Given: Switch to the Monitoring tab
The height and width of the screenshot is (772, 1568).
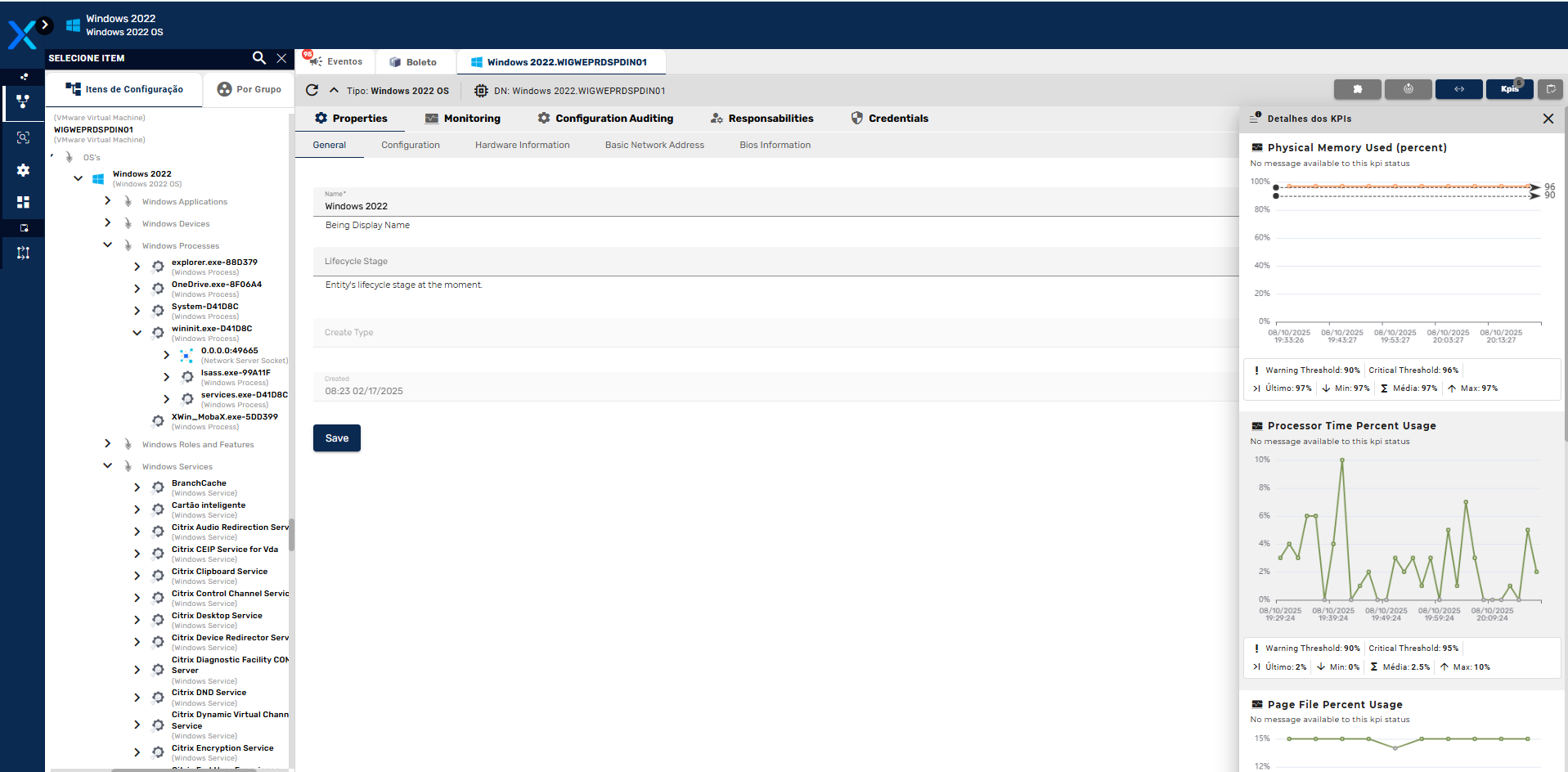Looking at the screenshot, I should 463,119.
